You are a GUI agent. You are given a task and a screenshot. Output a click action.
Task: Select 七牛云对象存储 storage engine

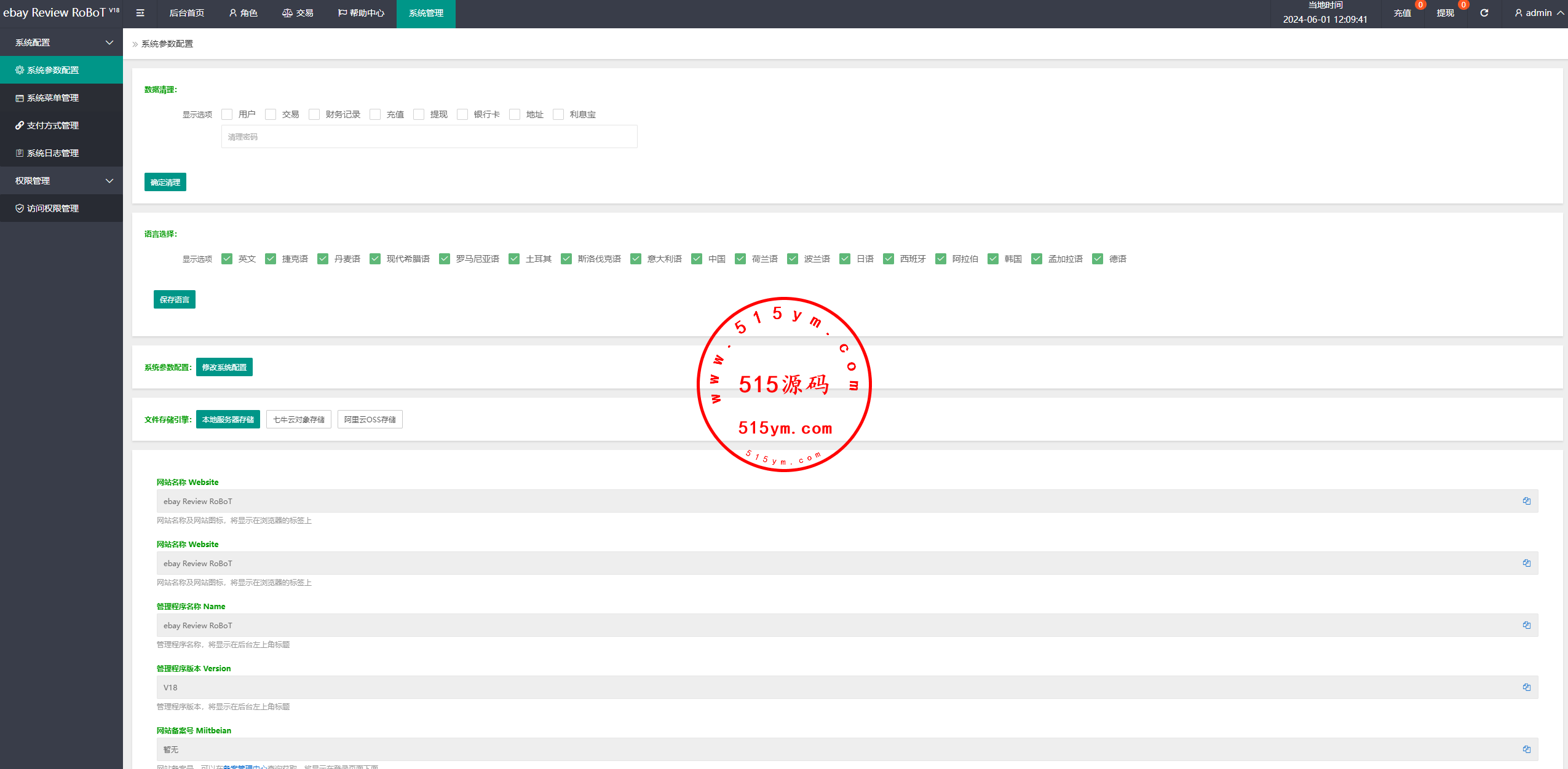(299, 419)
